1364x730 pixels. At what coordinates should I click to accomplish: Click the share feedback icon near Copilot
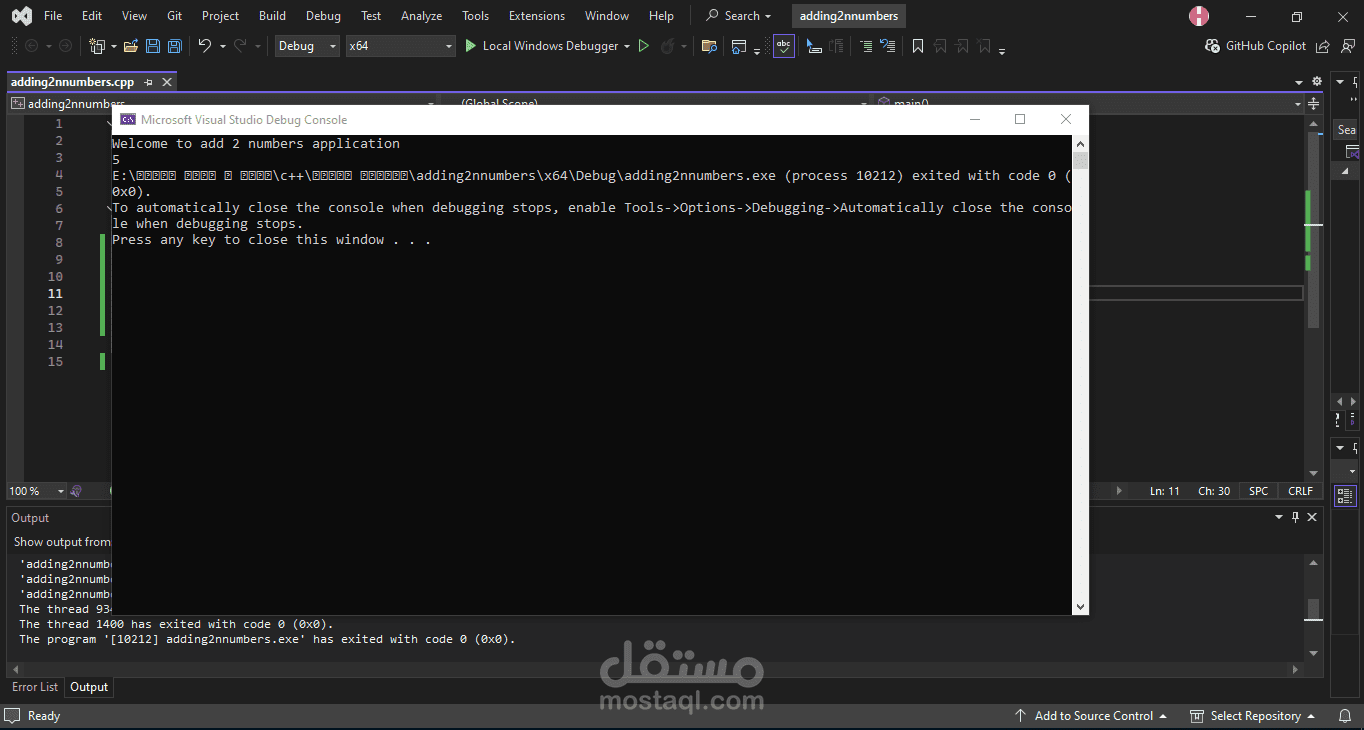click(x=1323, y=46)
